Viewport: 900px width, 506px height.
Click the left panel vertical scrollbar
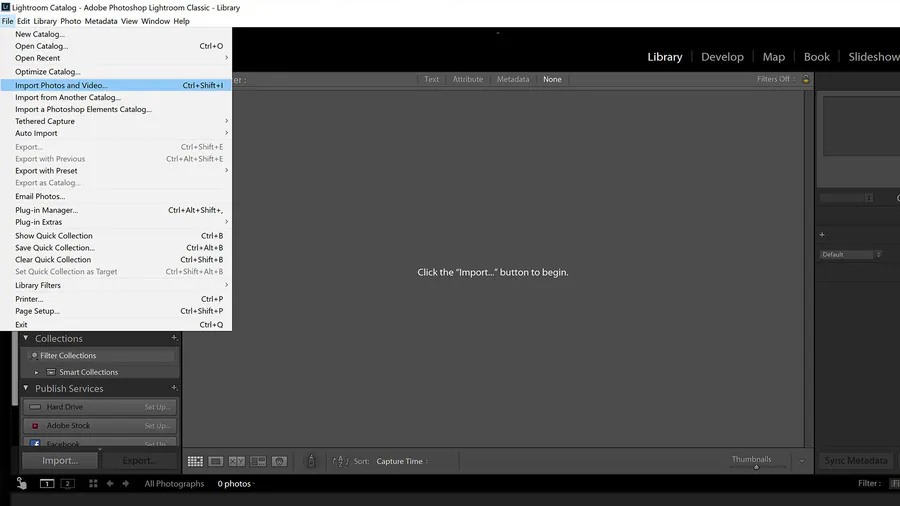(x=15, y=367)
